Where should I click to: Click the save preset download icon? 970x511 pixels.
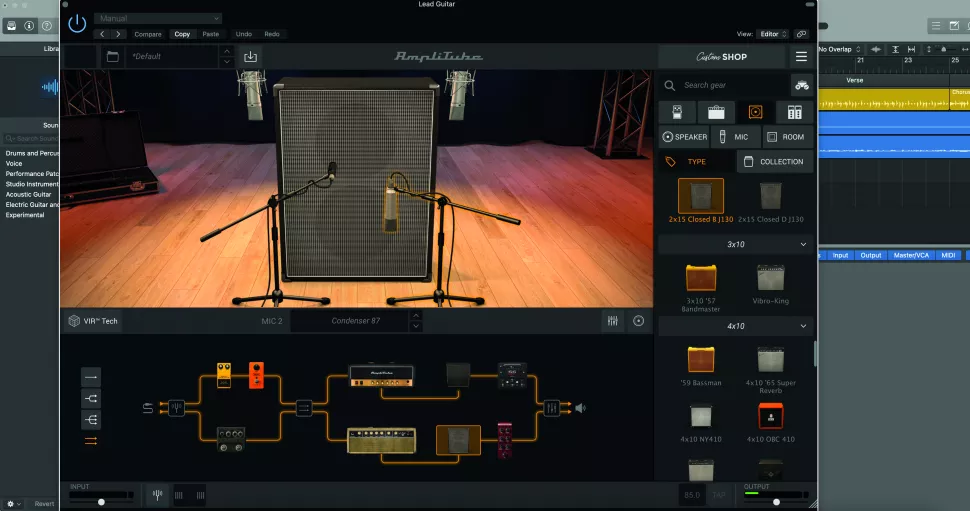250,57
